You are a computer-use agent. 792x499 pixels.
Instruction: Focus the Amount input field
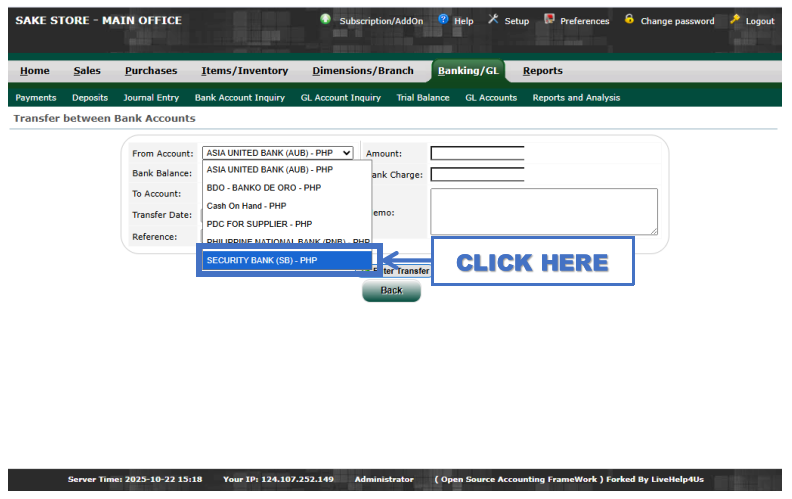[x=477, y=153]
